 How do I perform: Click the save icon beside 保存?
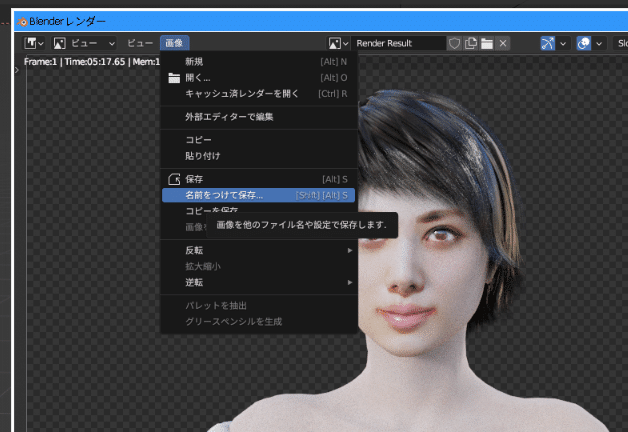pyautogui.click(x=174, y=179)
